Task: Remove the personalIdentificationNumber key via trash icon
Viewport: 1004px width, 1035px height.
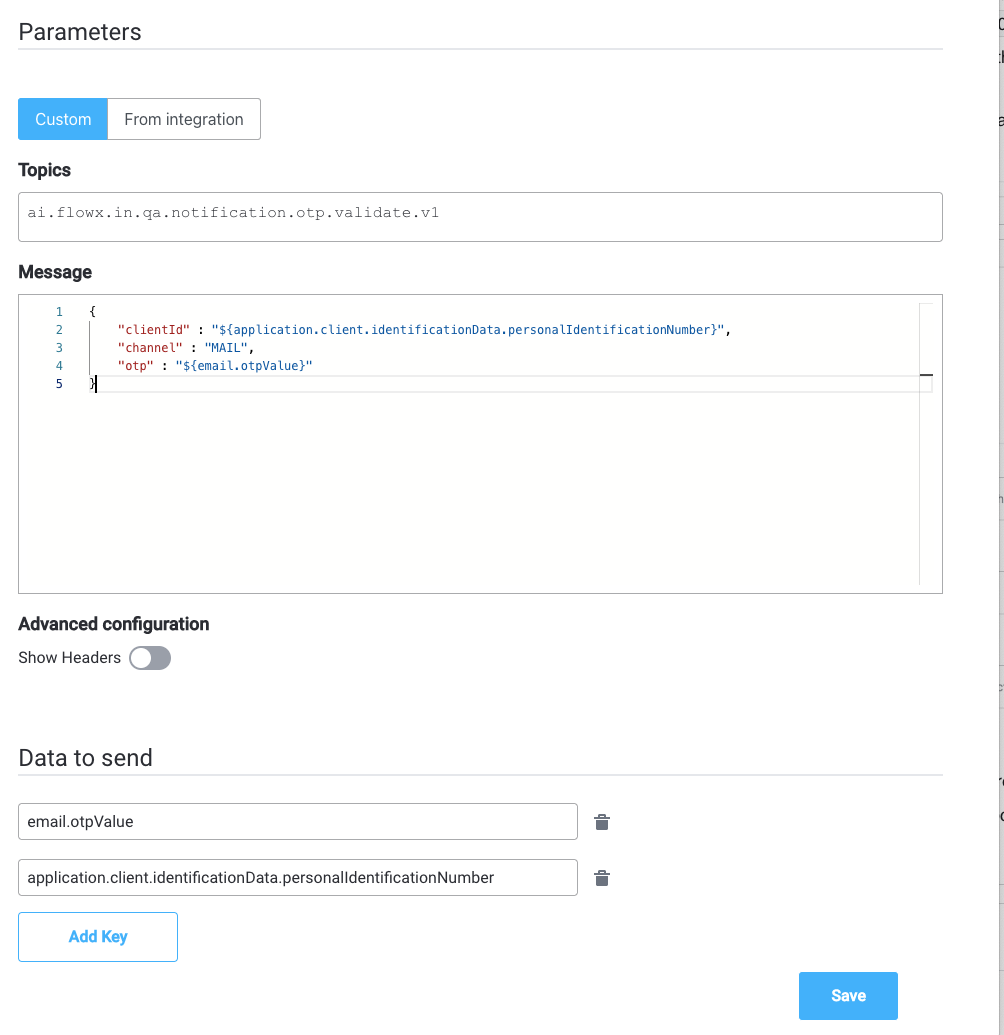Action: pyautogui.click(x=601, y=878)
